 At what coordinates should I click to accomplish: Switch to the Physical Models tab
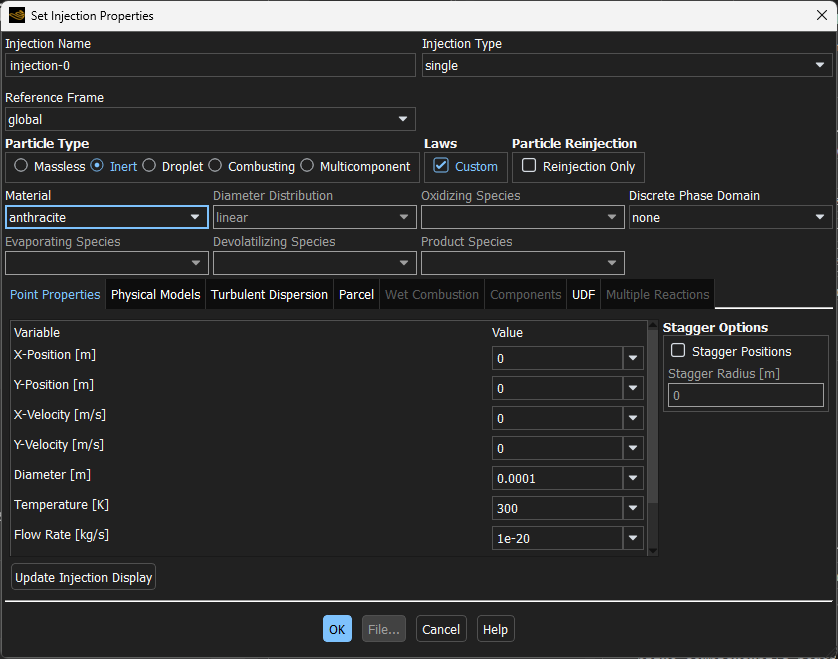point(155,294)
